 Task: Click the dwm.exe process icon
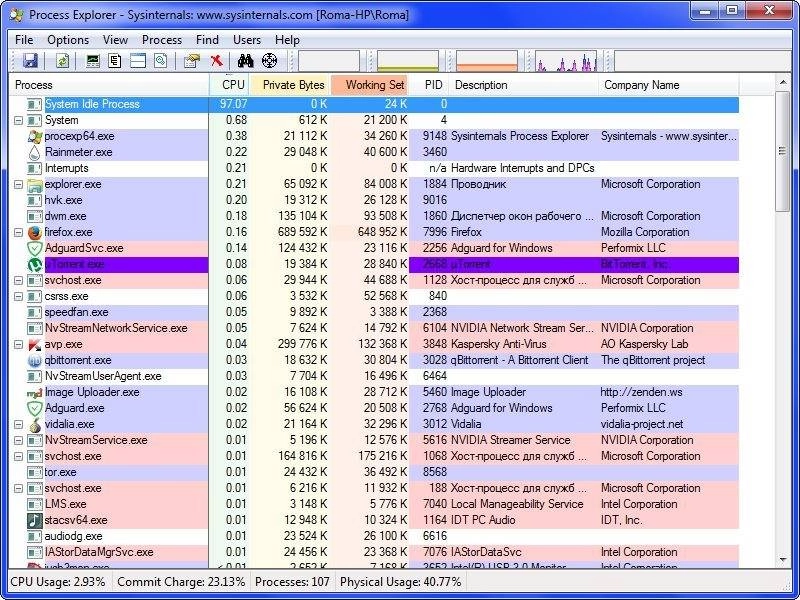[x=35, y=216]
